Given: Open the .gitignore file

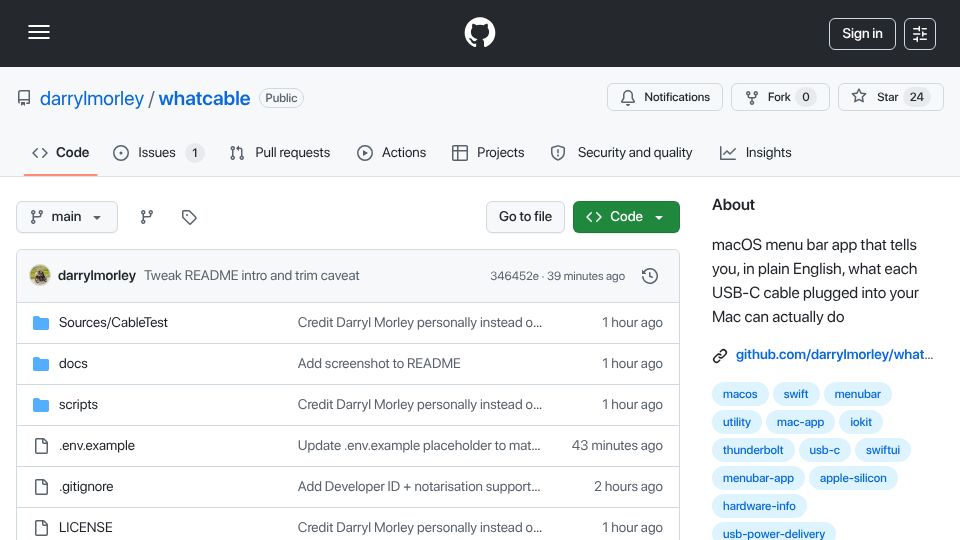Looking at the screenshot, I should (86, 487).
